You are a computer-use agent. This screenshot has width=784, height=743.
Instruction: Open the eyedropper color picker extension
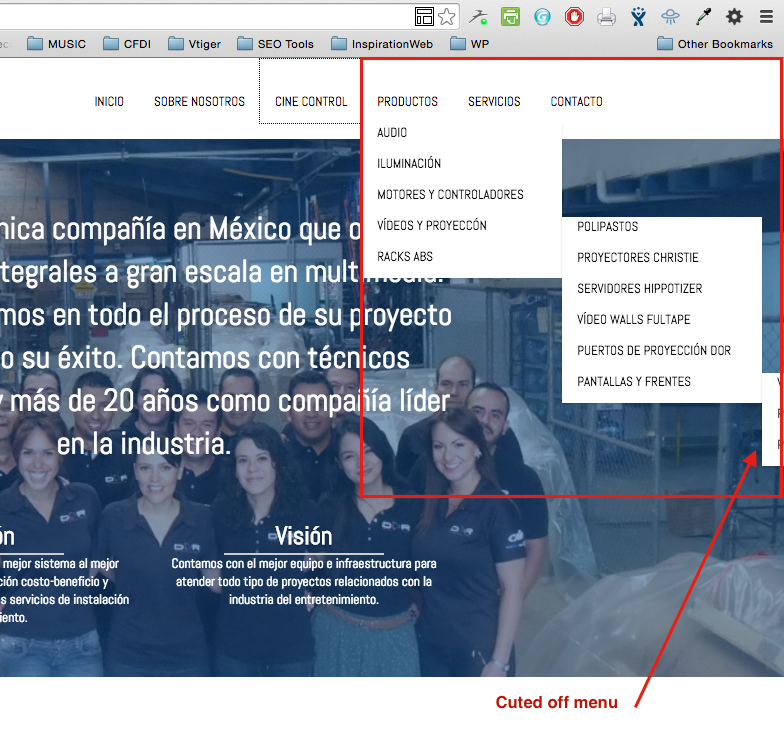[x=703, y=16]
